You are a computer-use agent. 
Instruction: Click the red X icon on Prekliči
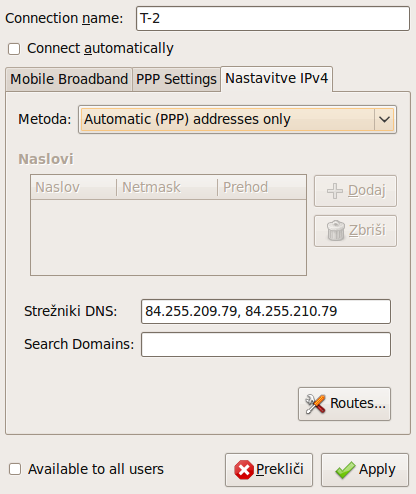[244, 470]
